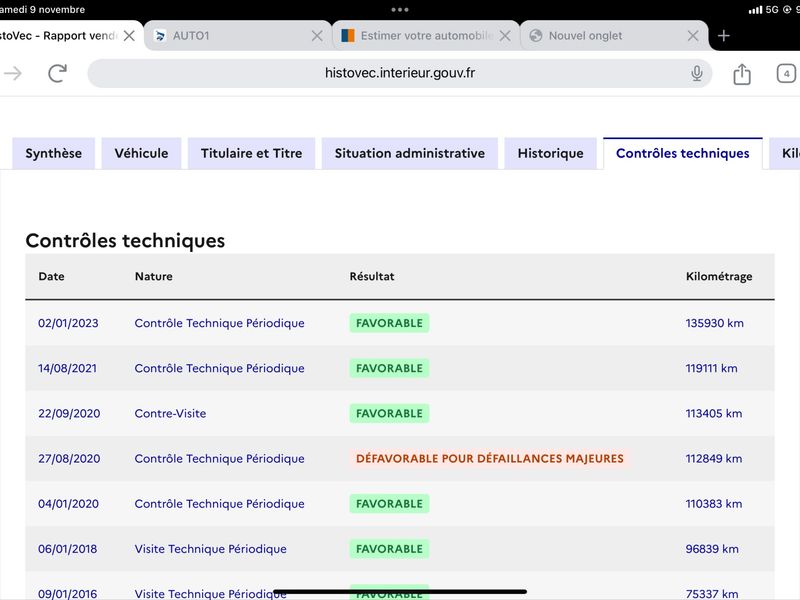Click the DÉFAVORABLE POUR DÉFAILLANCES MAJEURES badge

click(x=489, y=459)
